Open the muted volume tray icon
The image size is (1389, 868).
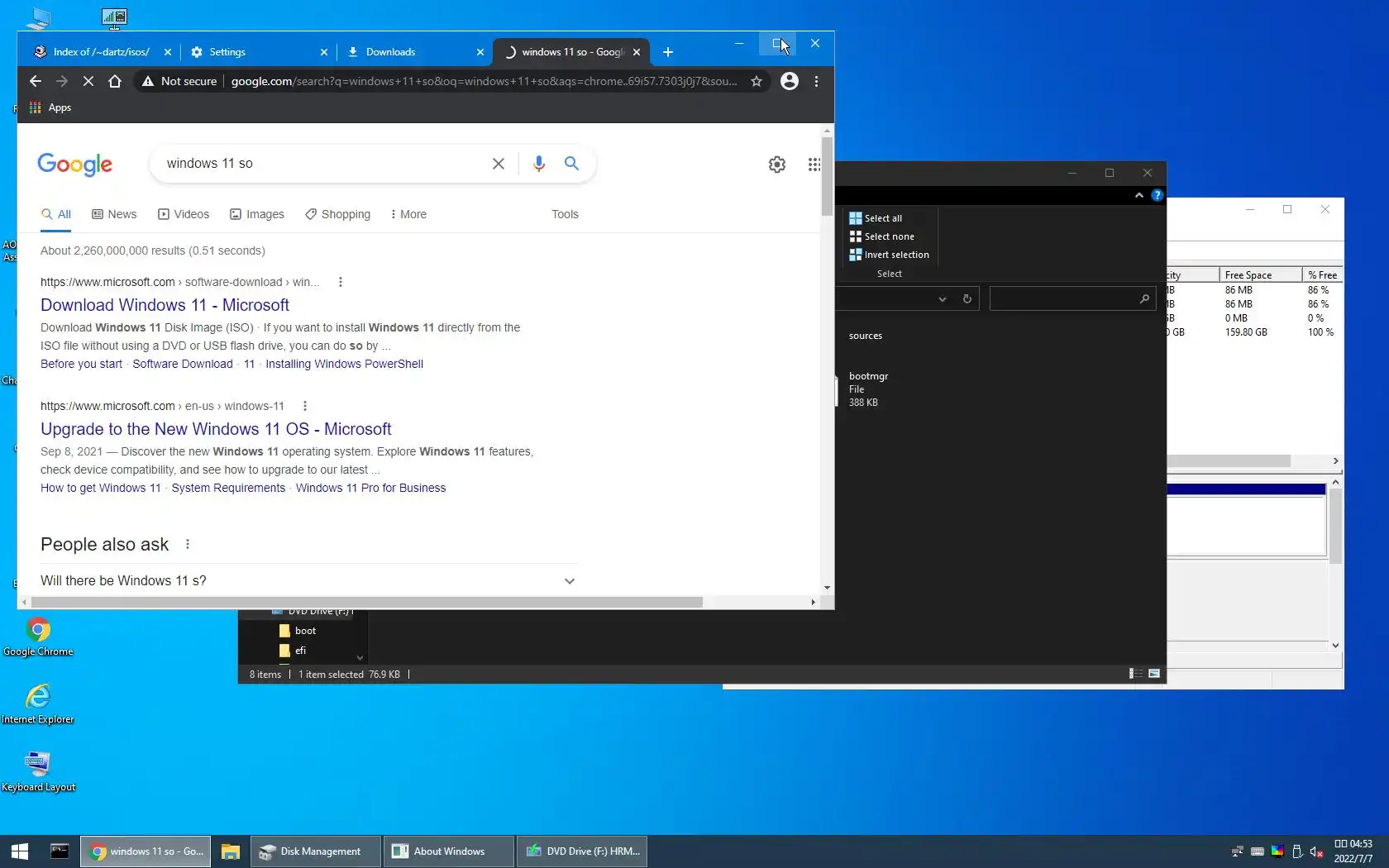pos(1317,851)
